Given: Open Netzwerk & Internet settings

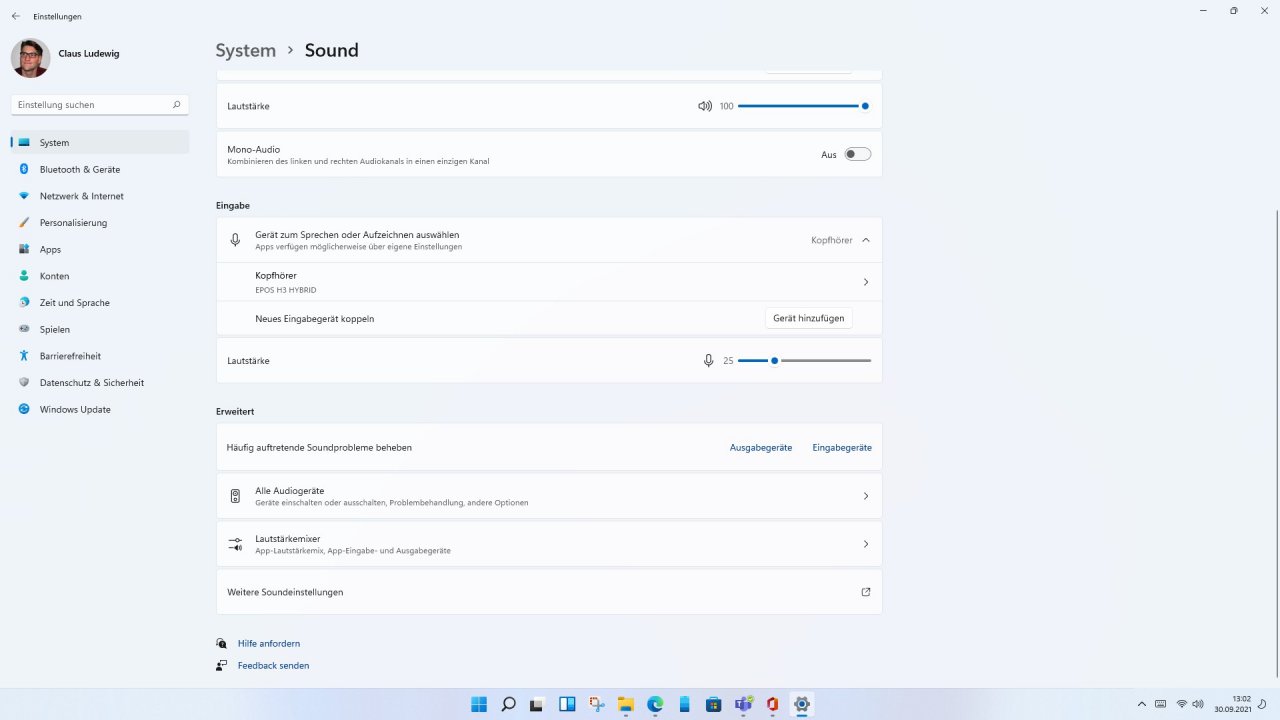Looking at the screenshot, I should [x=100, y=196].
